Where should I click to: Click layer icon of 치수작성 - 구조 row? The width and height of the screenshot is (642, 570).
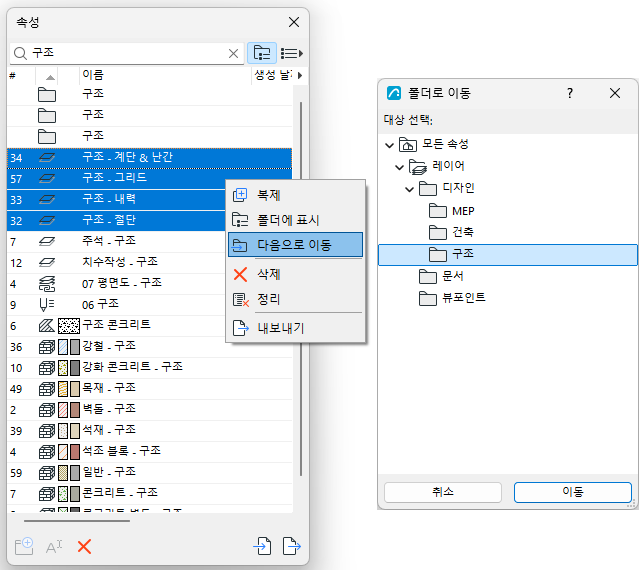point(47,262)
